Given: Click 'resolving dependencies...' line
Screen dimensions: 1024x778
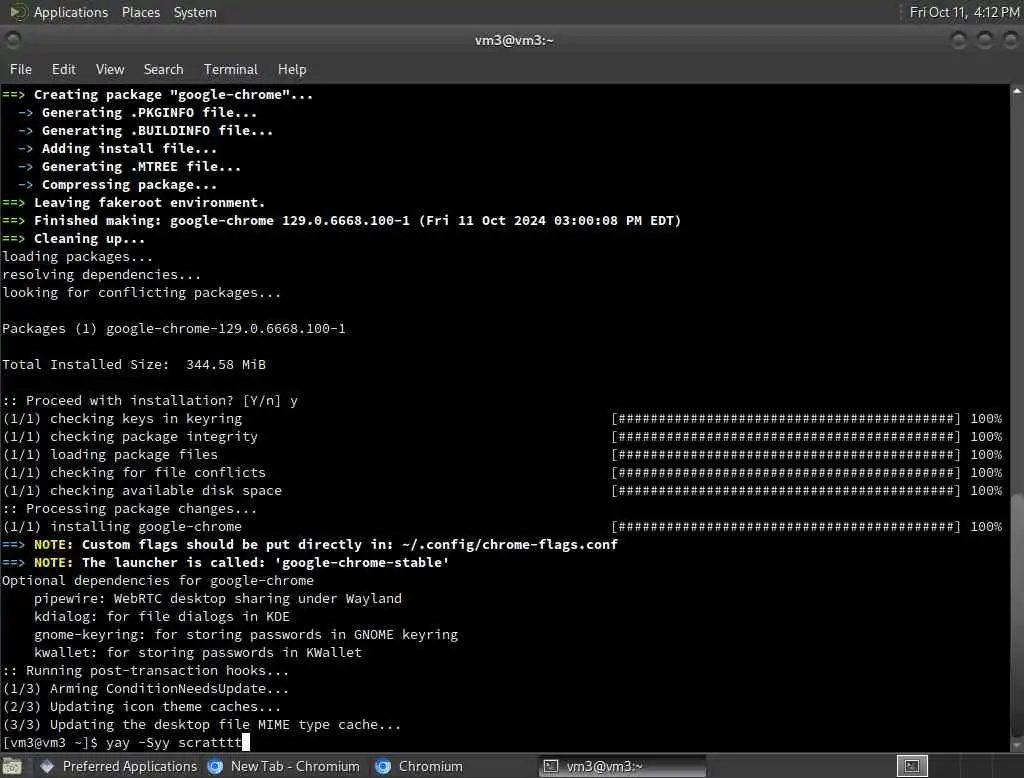Looking at the screenshot, I should coord(102,274).
